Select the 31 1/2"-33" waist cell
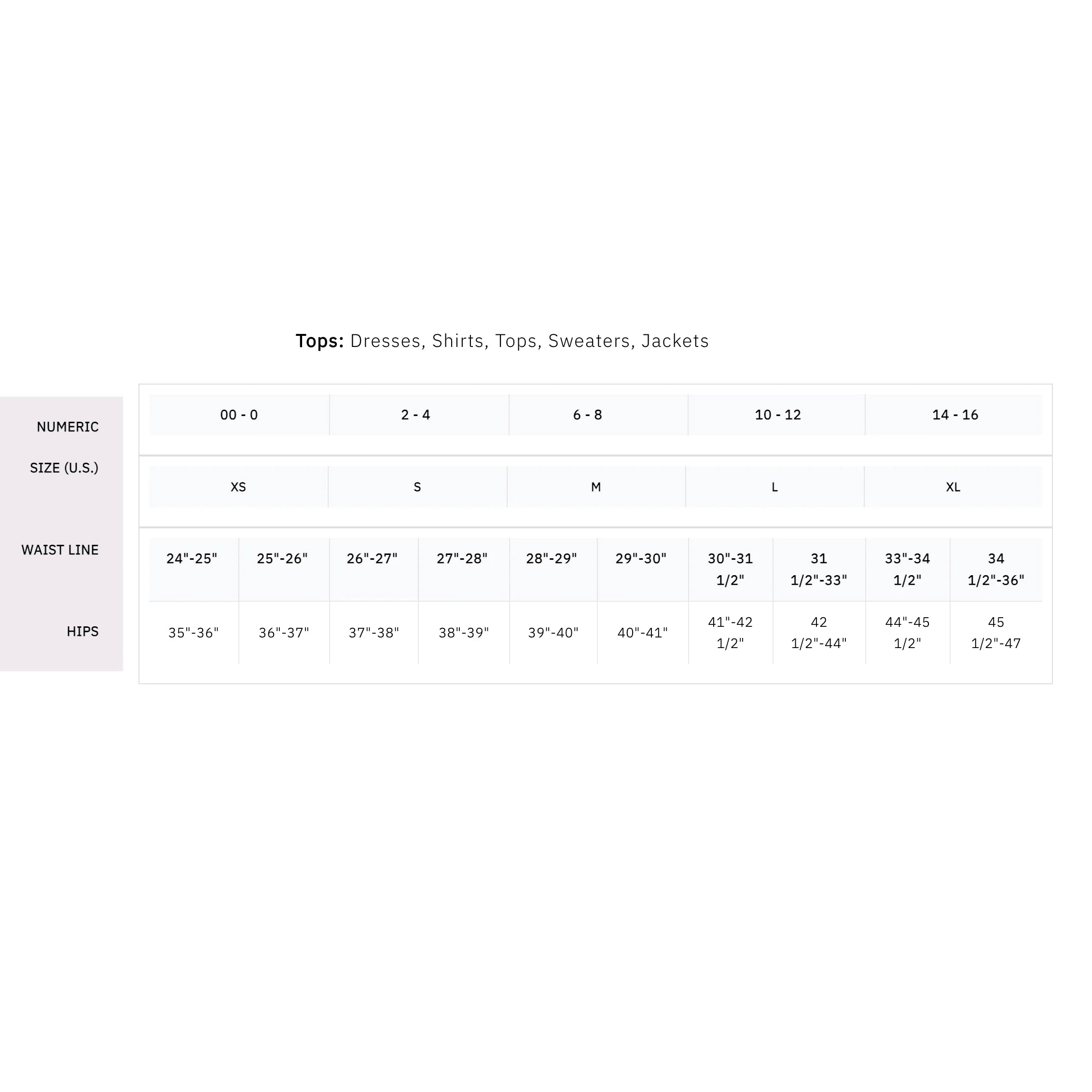The width and height of the screenshot is (1092, 1092). 818,568
